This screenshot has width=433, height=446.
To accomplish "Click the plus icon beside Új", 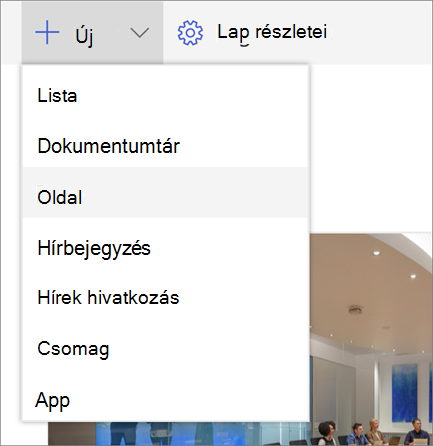I will click(x=47, y=32).
